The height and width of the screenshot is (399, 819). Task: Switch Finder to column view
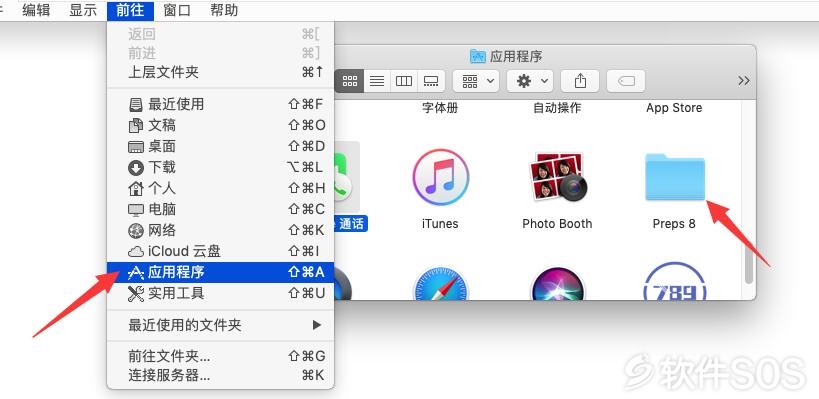404,81
